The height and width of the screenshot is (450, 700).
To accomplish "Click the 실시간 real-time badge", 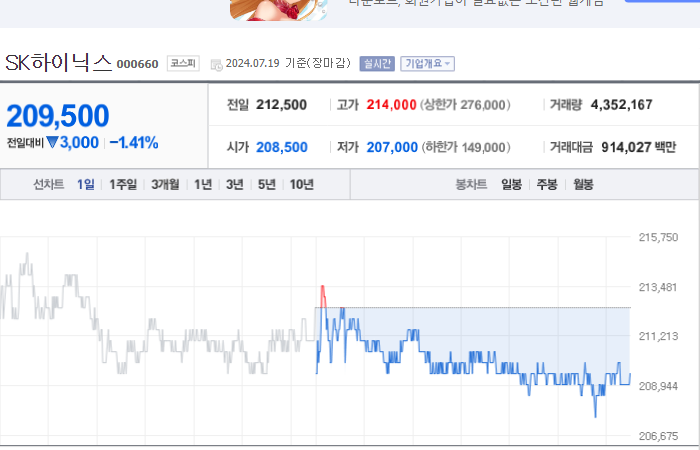I will (x=377, y=64).
